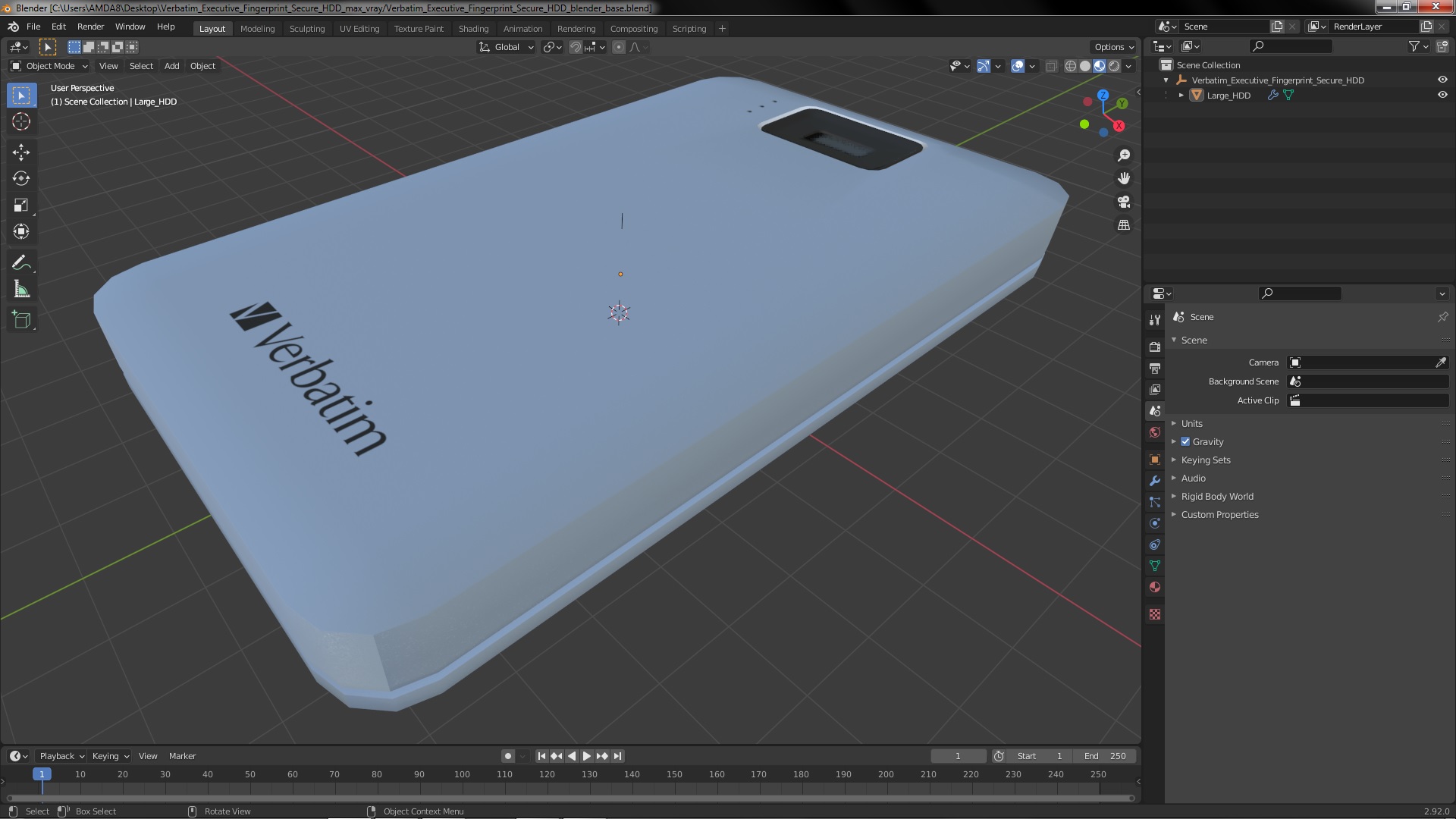Select the Rotate tool
Image resolution: width=1456 pixels, height=819 pixels.
[x=21, y=179]
